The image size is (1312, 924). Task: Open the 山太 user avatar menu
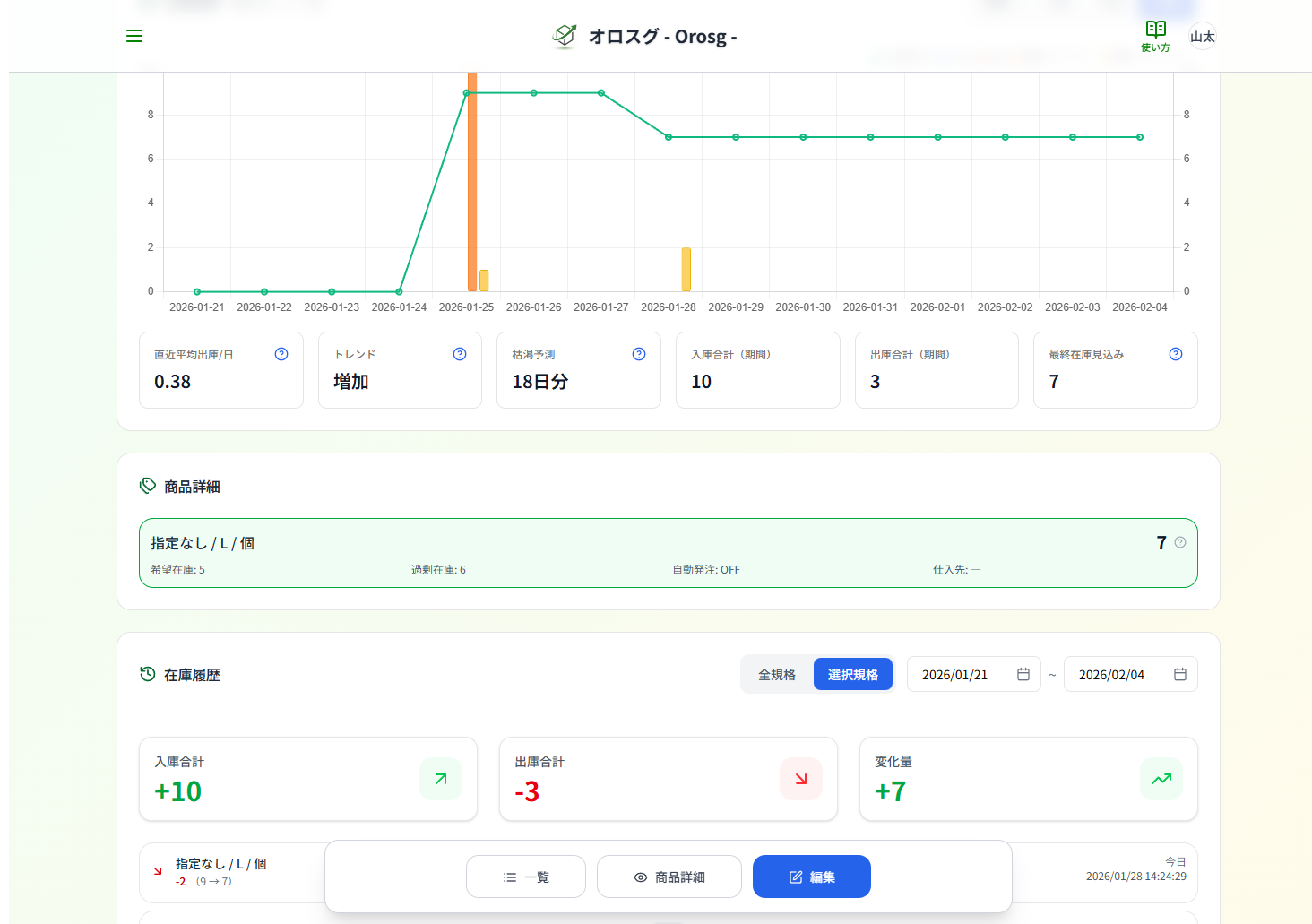click(x=1202, y=37)
